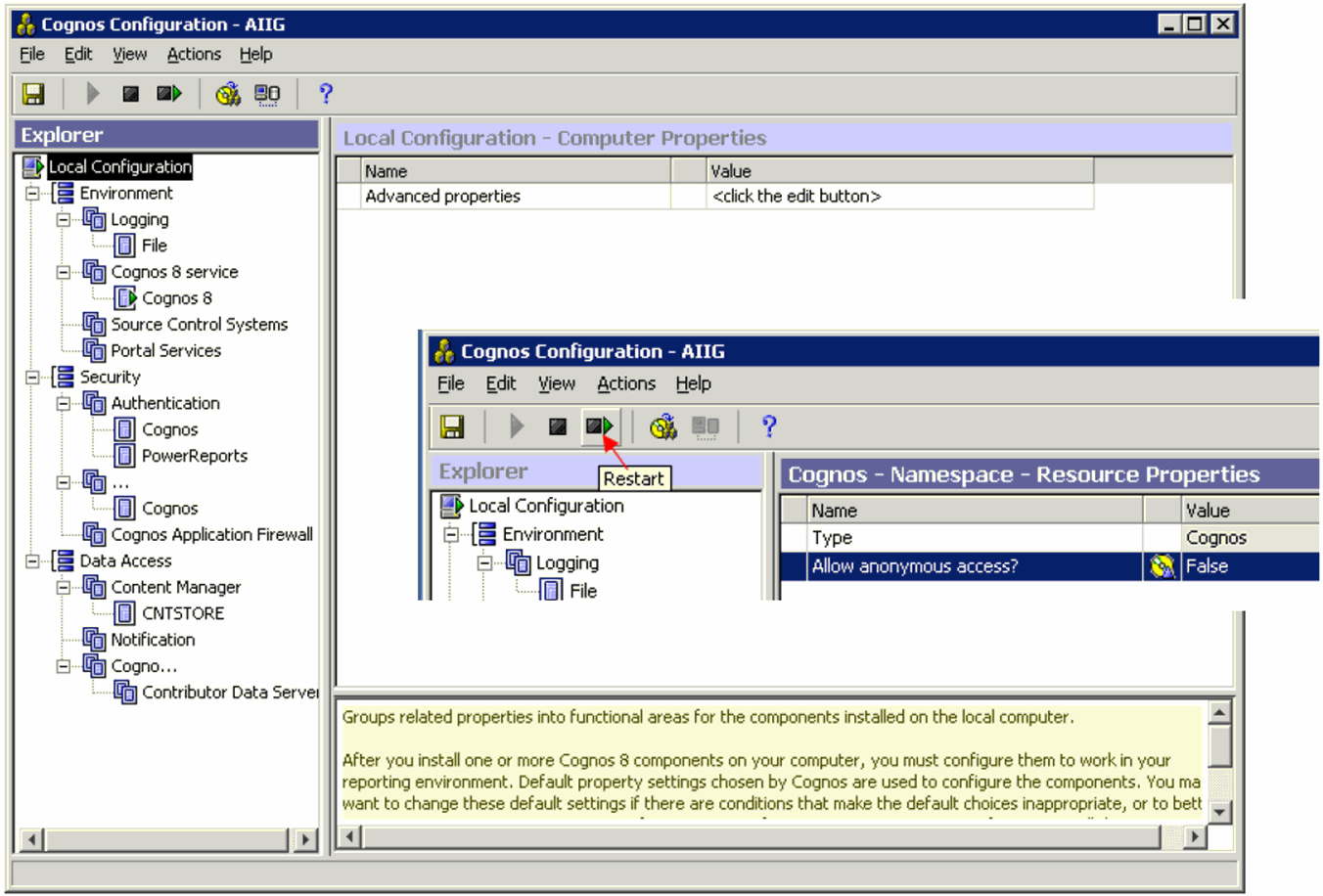Click the Start icon in the inset window toolbar
This screenshot has width=1323, height=896.
click(517, 426)
